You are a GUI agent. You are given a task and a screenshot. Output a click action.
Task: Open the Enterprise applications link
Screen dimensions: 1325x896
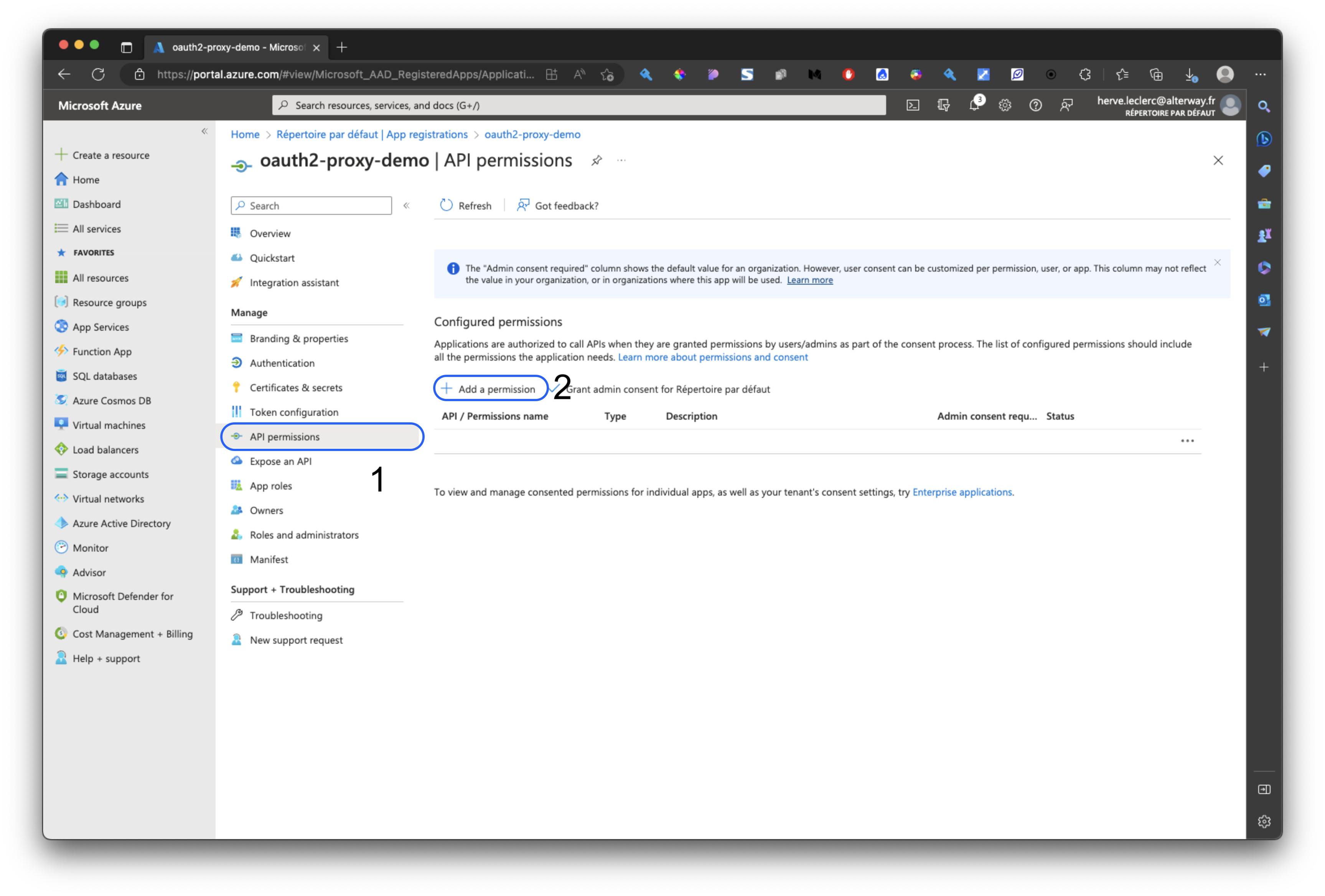click(962, 492)
